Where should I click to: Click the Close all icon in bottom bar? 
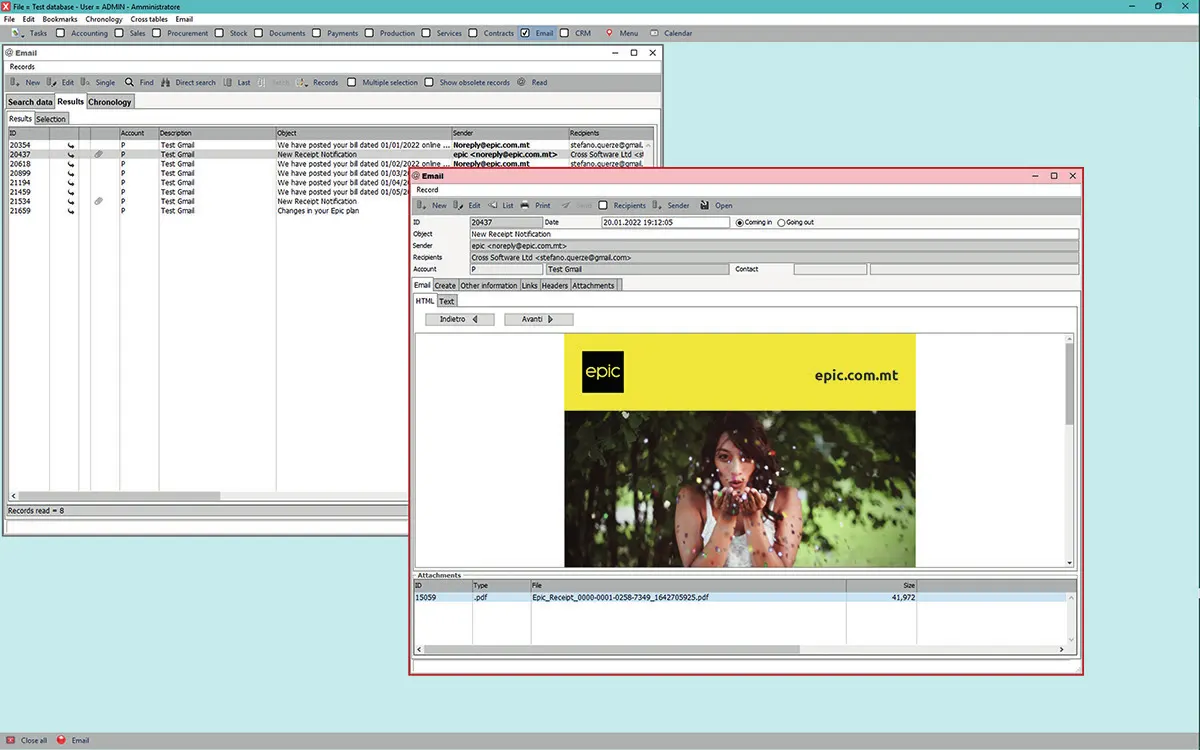[x=11, y=740]
